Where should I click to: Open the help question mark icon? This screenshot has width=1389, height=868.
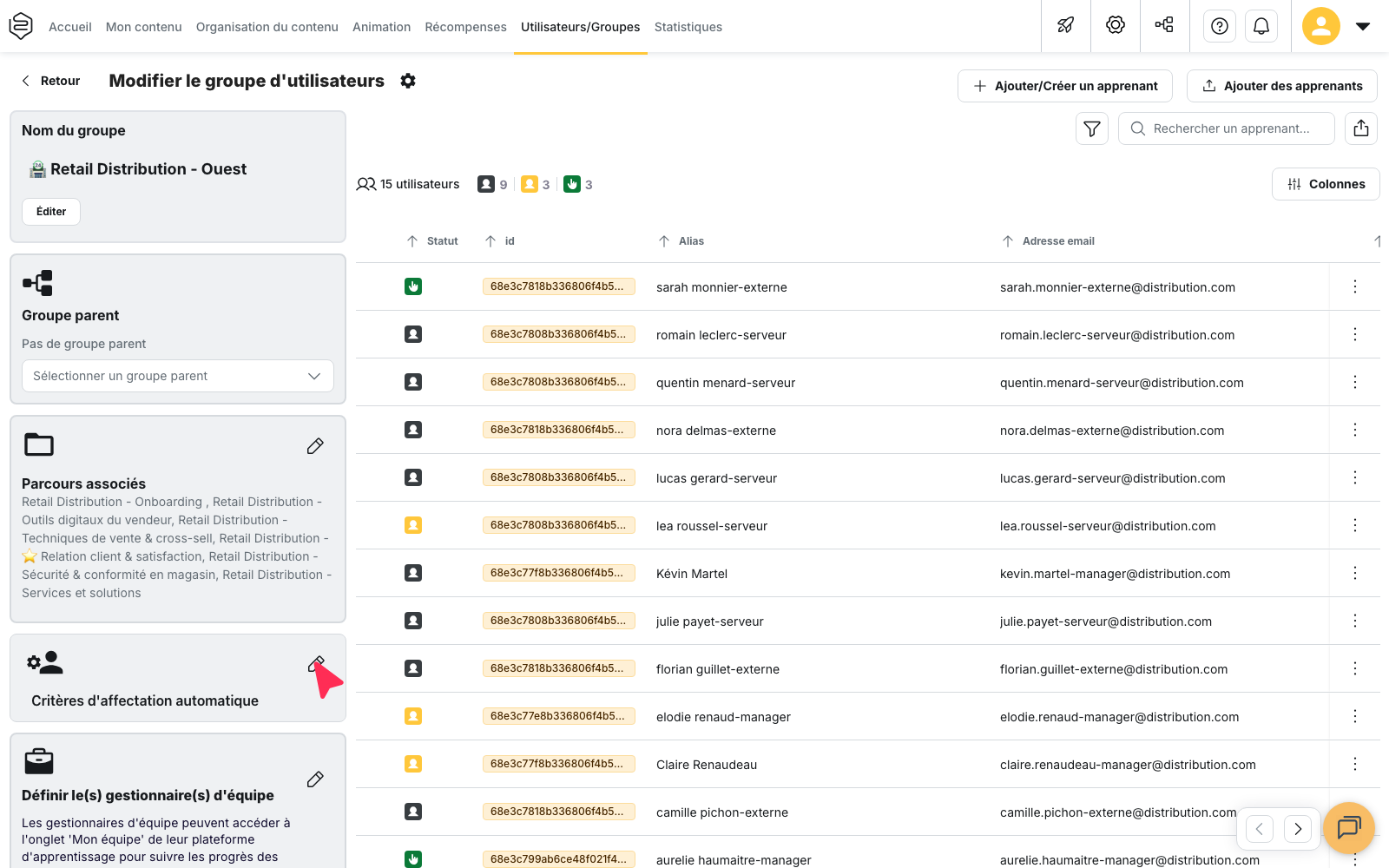[x=1220, y=26]
